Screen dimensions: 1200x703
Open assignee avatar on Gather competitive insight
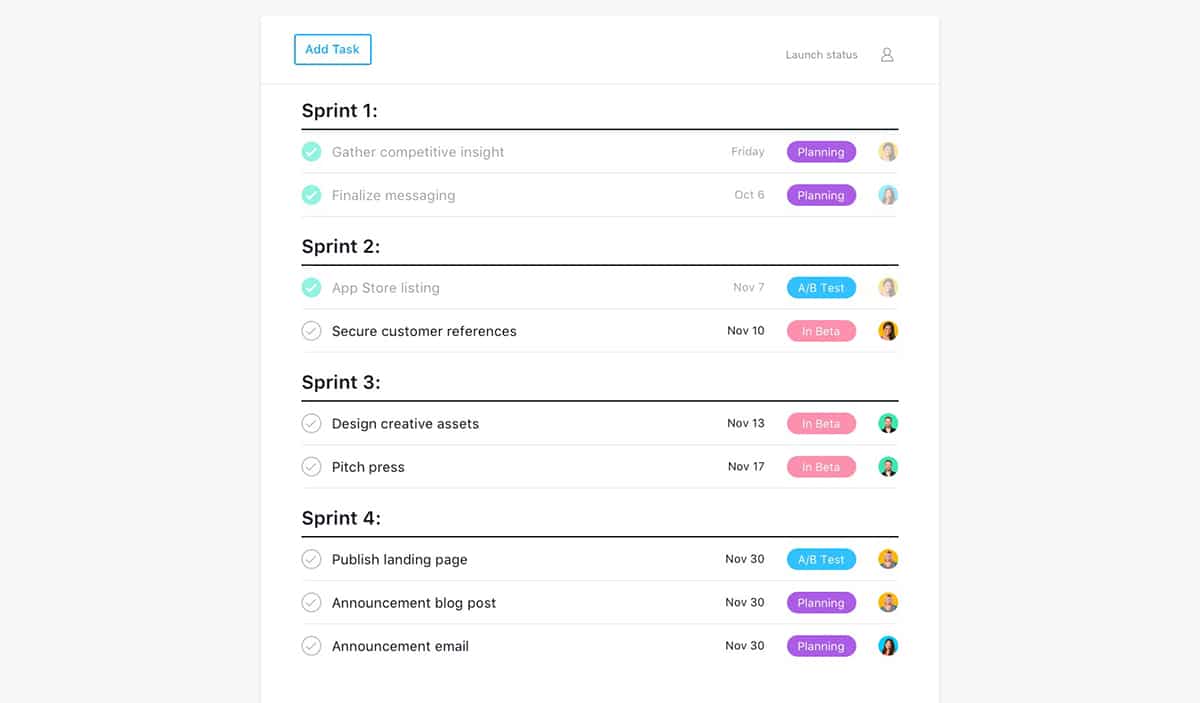888,152
